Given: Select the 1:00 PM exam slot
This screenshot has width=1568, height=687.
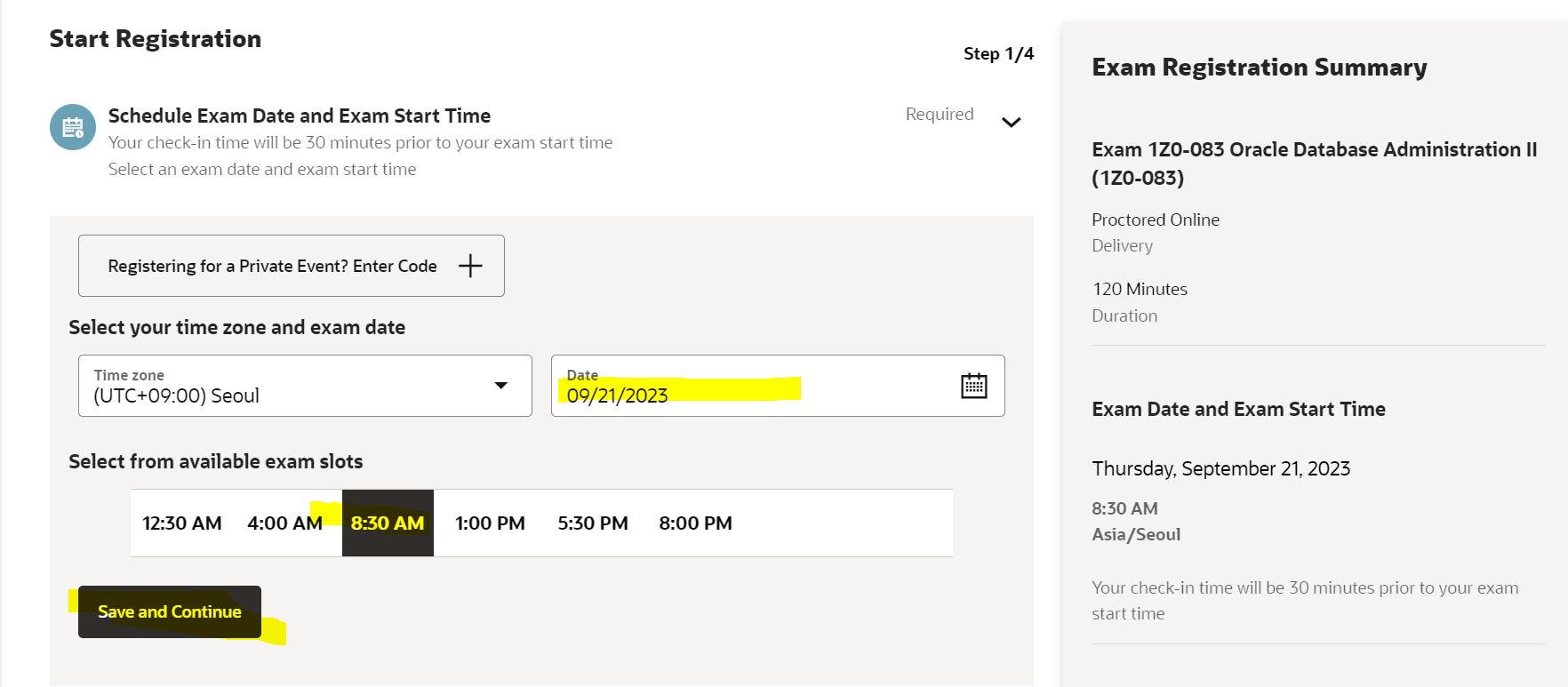Looking at the screenshot, I should [490, 523].
